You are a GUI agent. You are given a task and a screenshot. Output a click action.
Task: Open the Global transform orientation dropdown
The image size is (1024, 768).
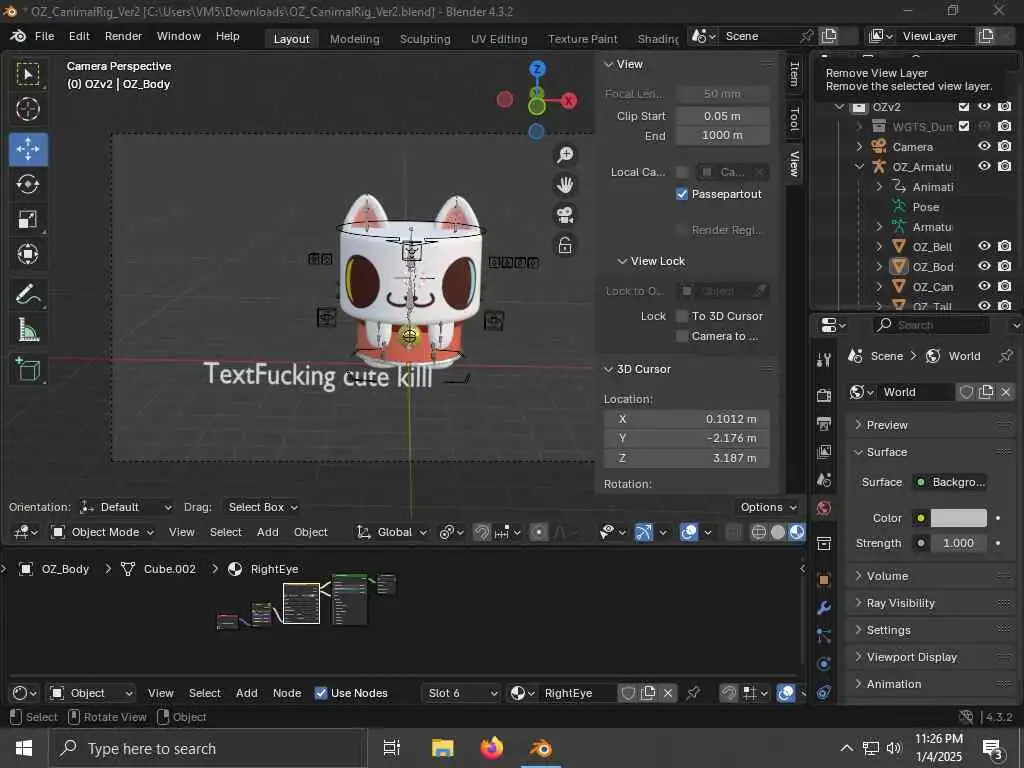coord(392,532)
